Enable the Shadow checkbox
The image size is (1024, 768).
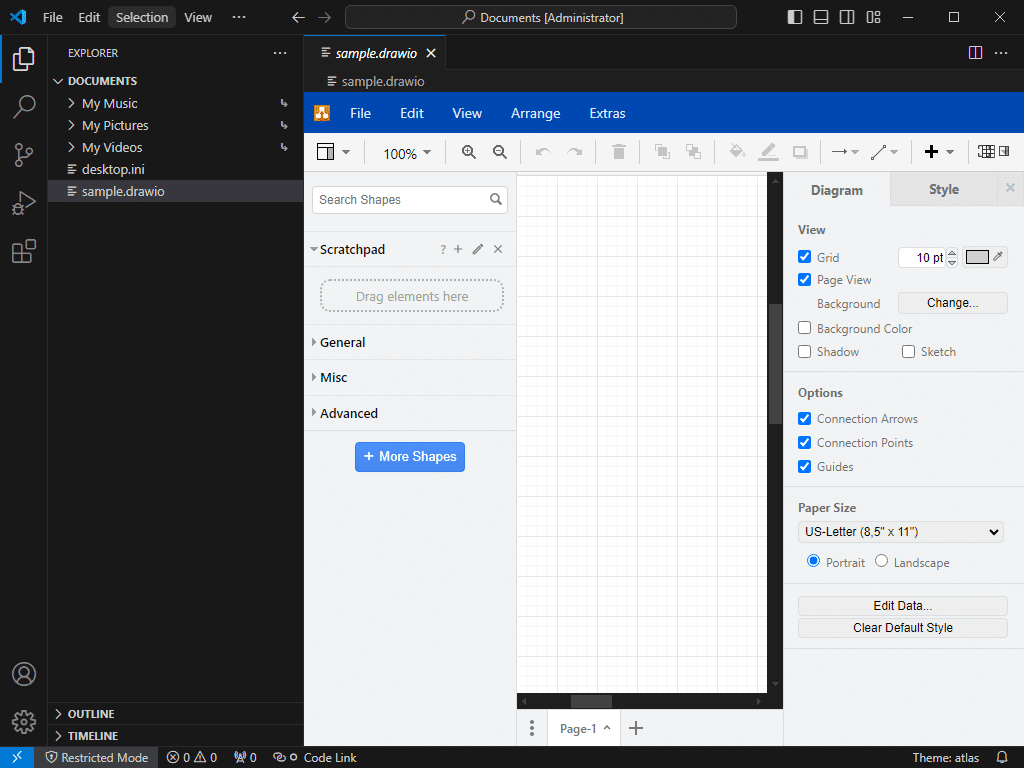tap(805, 351)
